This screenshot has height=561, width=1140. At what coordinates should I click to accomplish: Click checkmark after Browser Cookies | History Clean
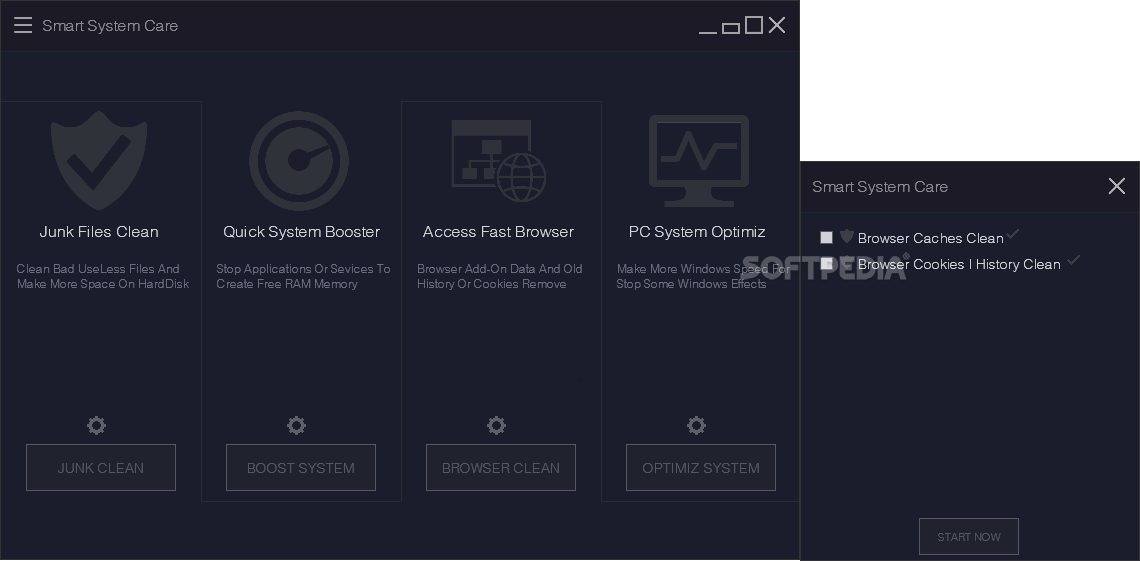tap(1073, 259)
